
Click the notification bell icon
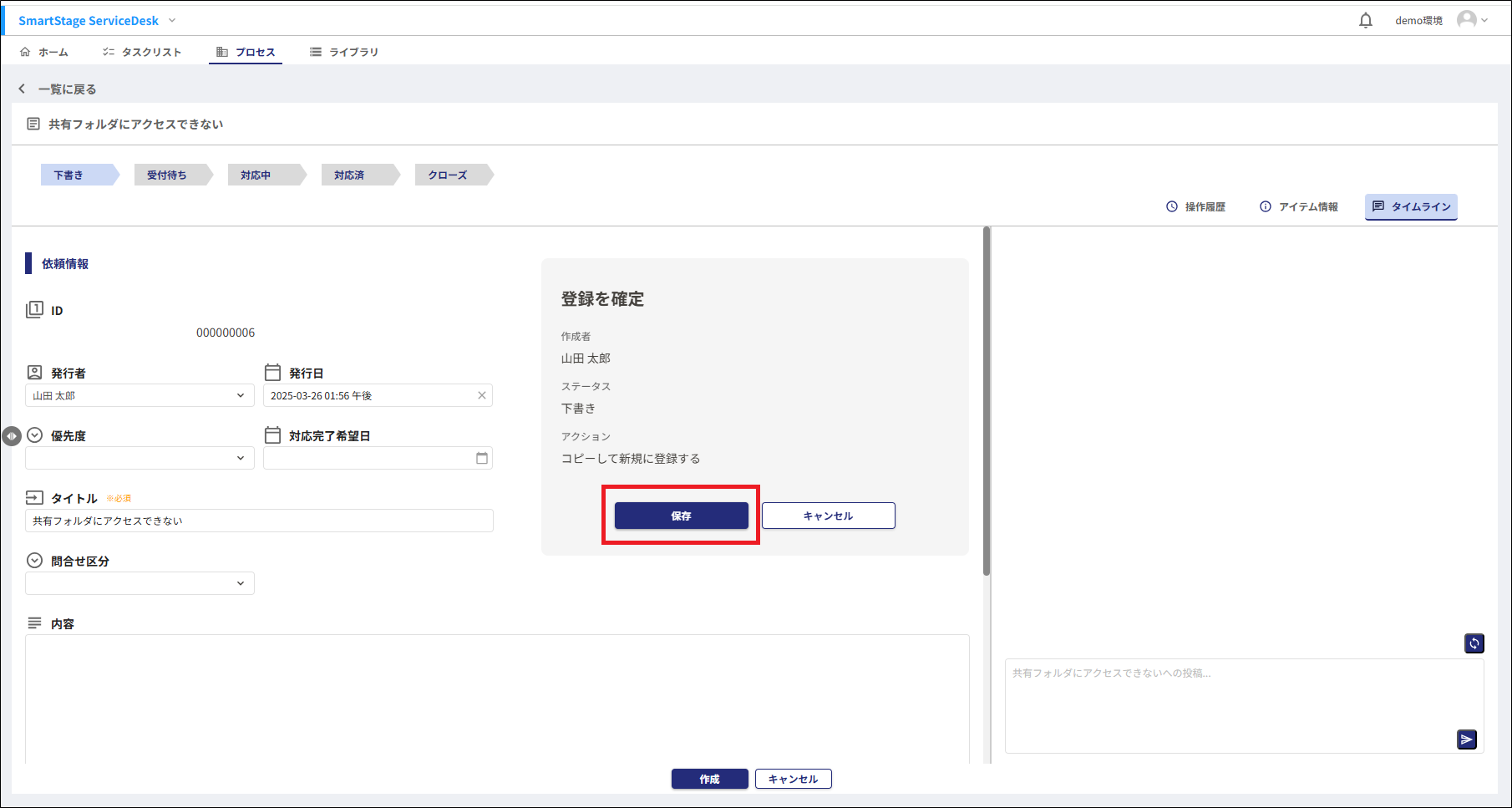coord(1365,20)
